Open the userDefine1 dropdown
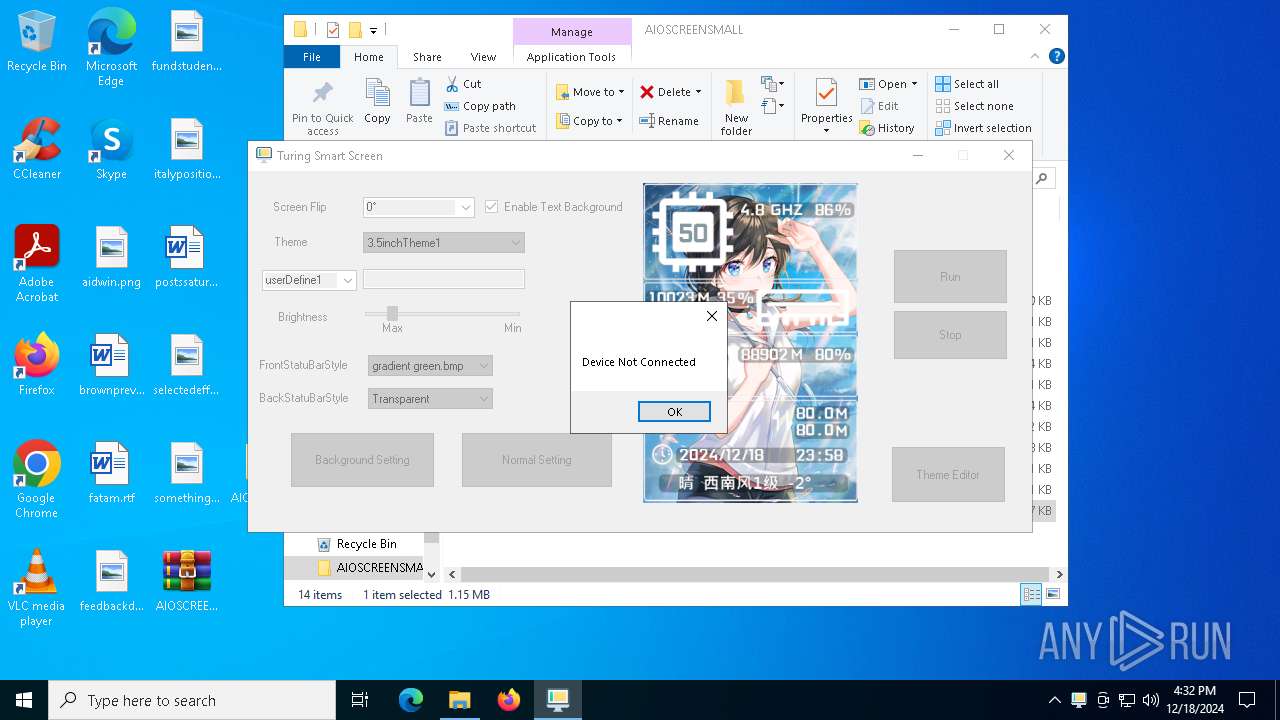The height and width of the screenshot is (720, 1280). [348, 281]
